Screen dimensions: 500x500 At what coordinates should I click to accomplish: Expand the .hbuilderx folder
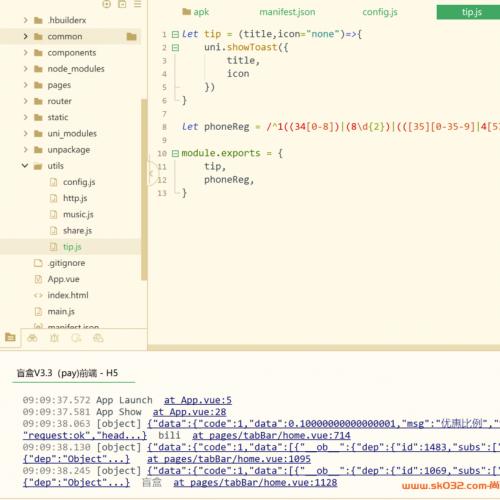click(x=26, y=20)
